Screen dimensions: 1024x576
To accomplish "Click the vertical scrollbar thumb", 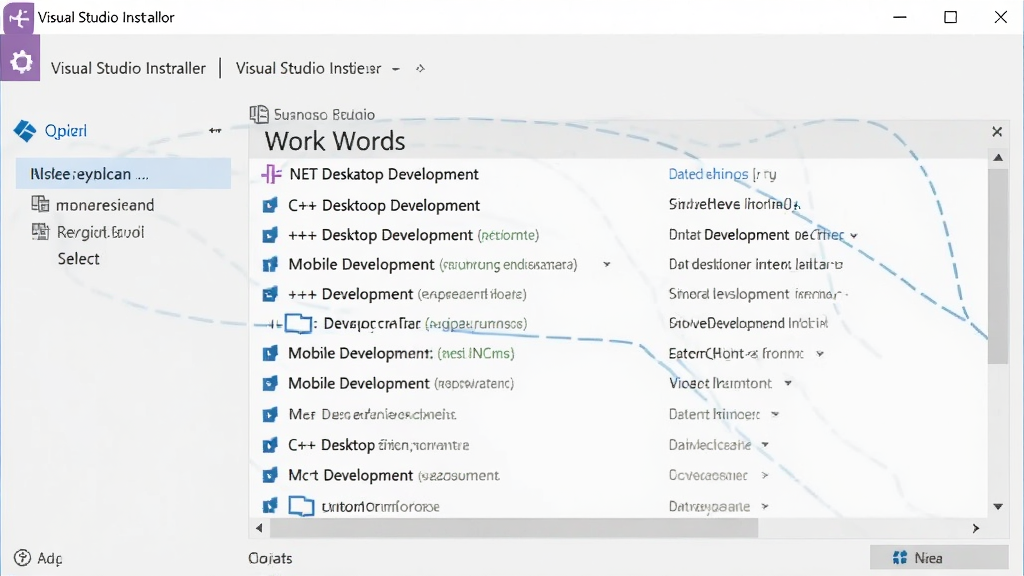I will coord(998,266).
